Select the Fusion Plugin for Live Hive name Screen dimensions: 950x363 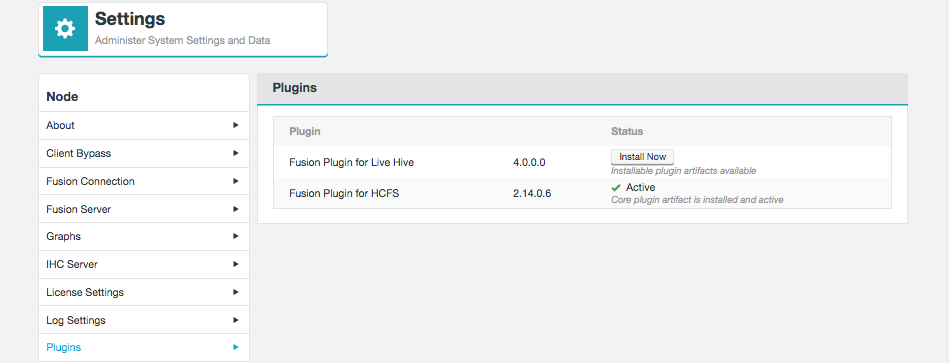pos(351,162)
